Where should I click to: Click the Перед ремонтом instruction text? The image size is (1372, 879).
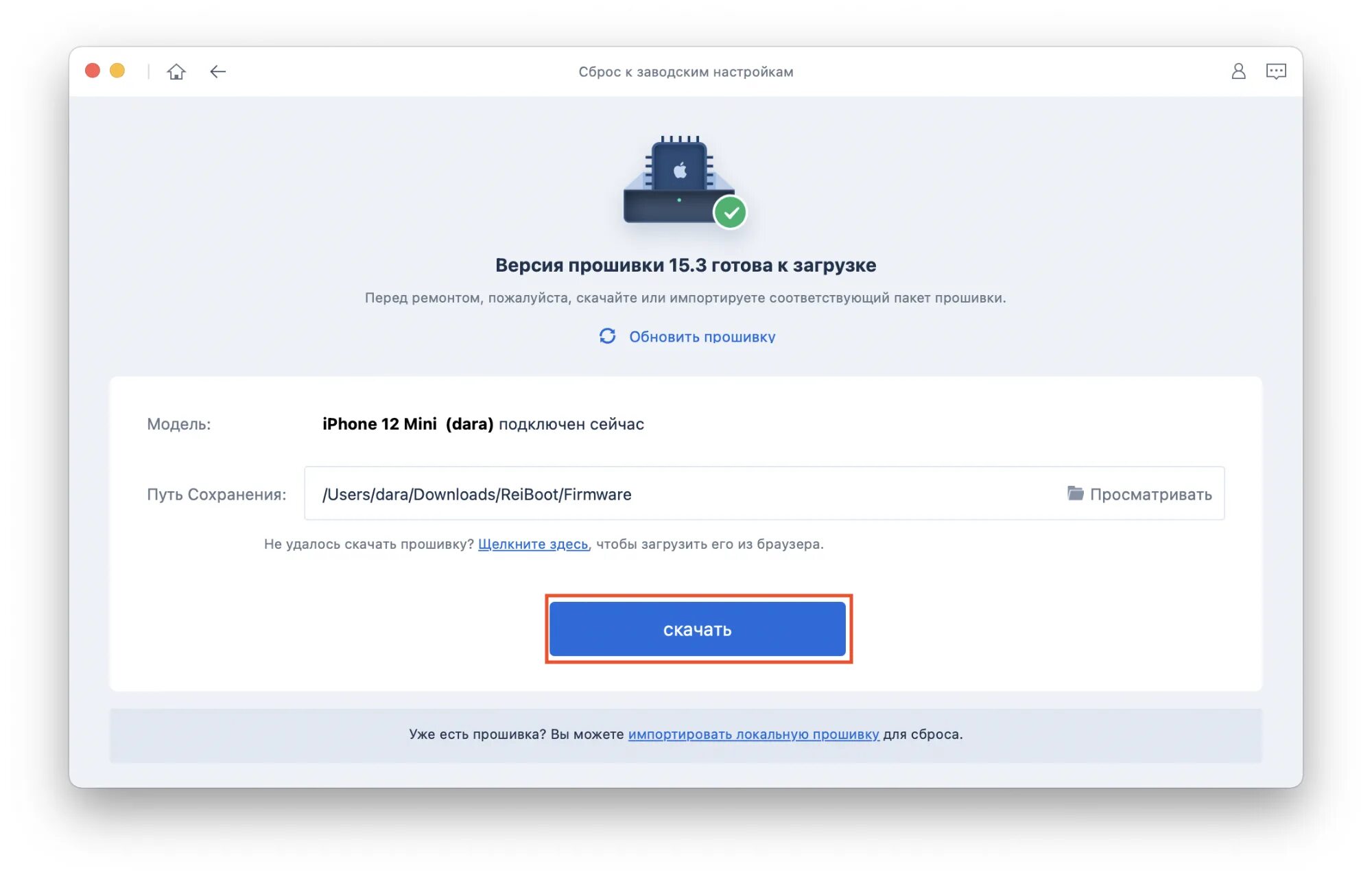tap(686, 298)
